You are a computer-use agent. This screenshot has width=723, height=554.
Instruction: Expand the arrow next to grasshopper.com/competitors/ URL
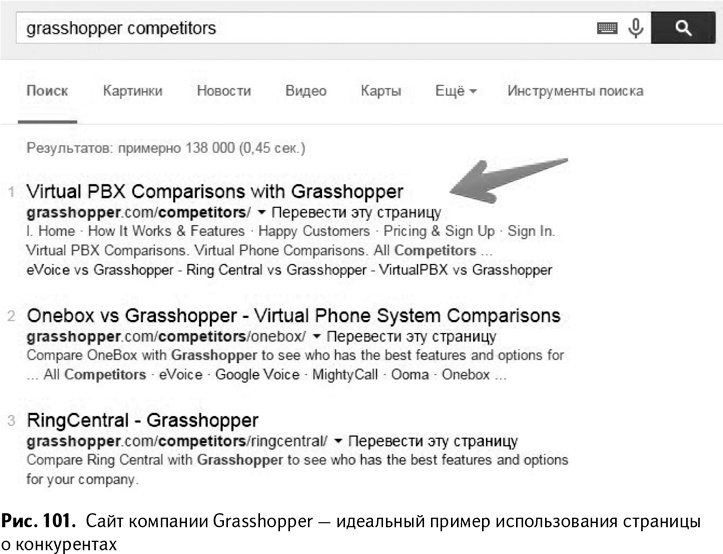click(261, 213)
